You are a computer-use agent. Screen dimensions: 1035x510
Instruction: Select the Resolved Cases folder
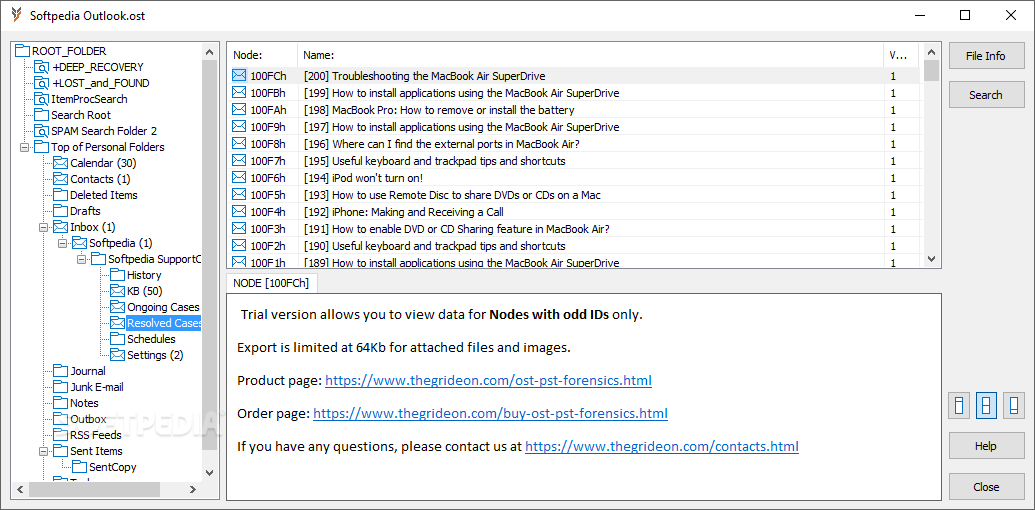(x=164, y=323)
